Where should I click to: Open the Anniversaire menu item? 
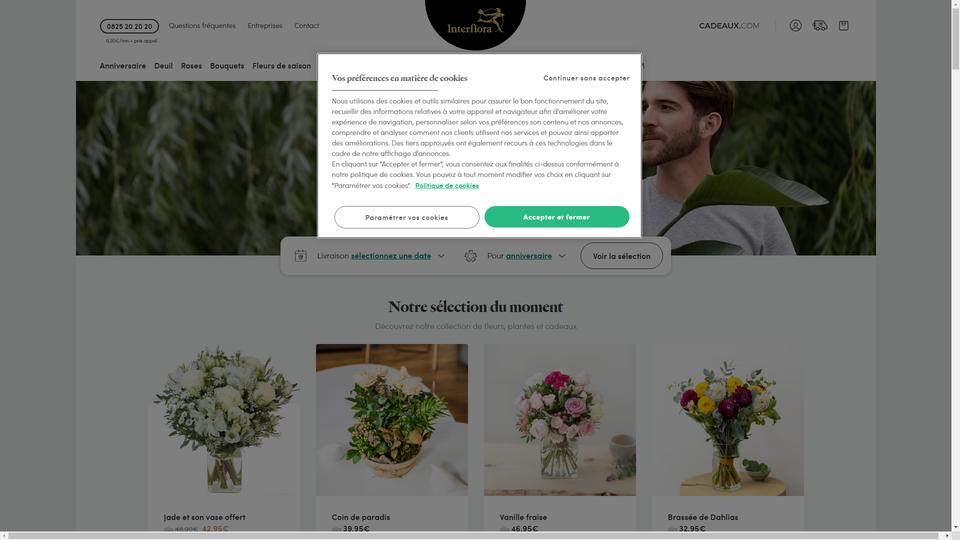point(122,66)
